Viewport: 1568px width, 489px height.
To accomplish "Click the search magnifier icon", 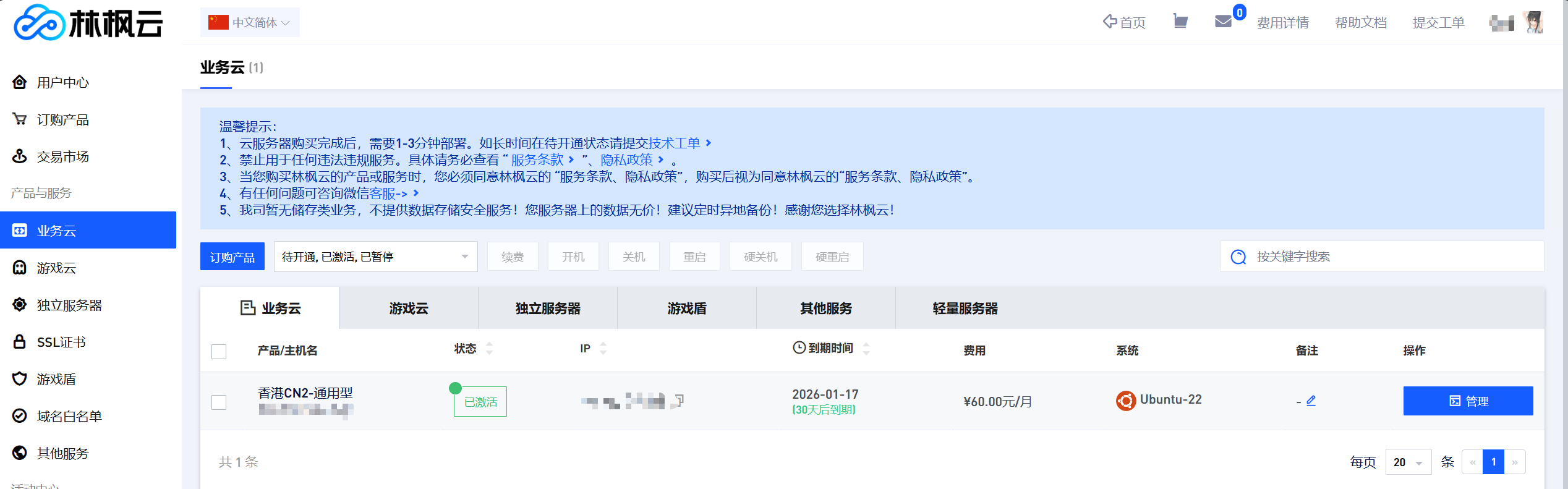I will [1238, 257].
